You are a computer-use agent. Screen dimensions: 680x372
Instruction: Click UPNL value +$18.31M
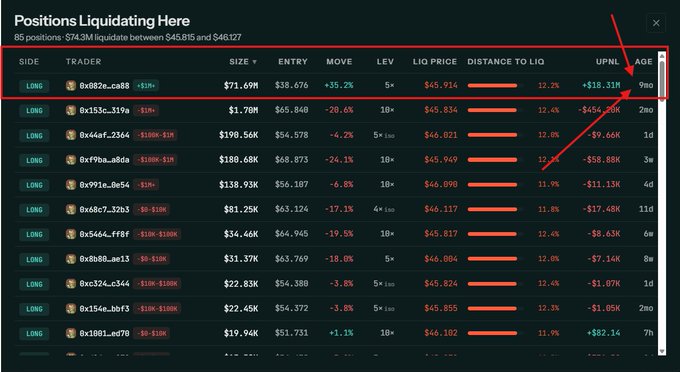(601, 85)
